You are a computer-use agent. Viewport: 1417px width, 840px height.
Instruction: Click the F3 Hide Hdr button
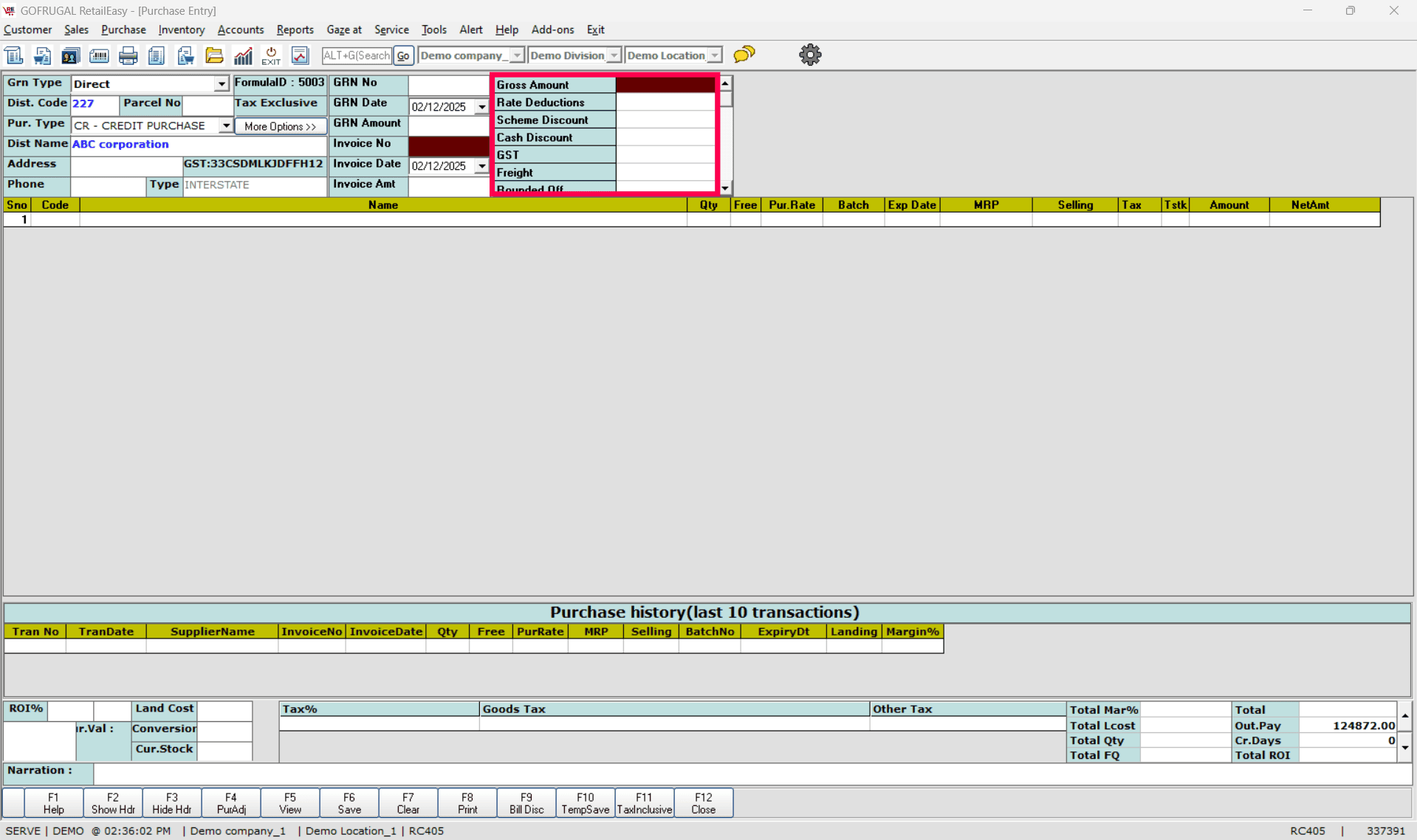click(172, 803)
